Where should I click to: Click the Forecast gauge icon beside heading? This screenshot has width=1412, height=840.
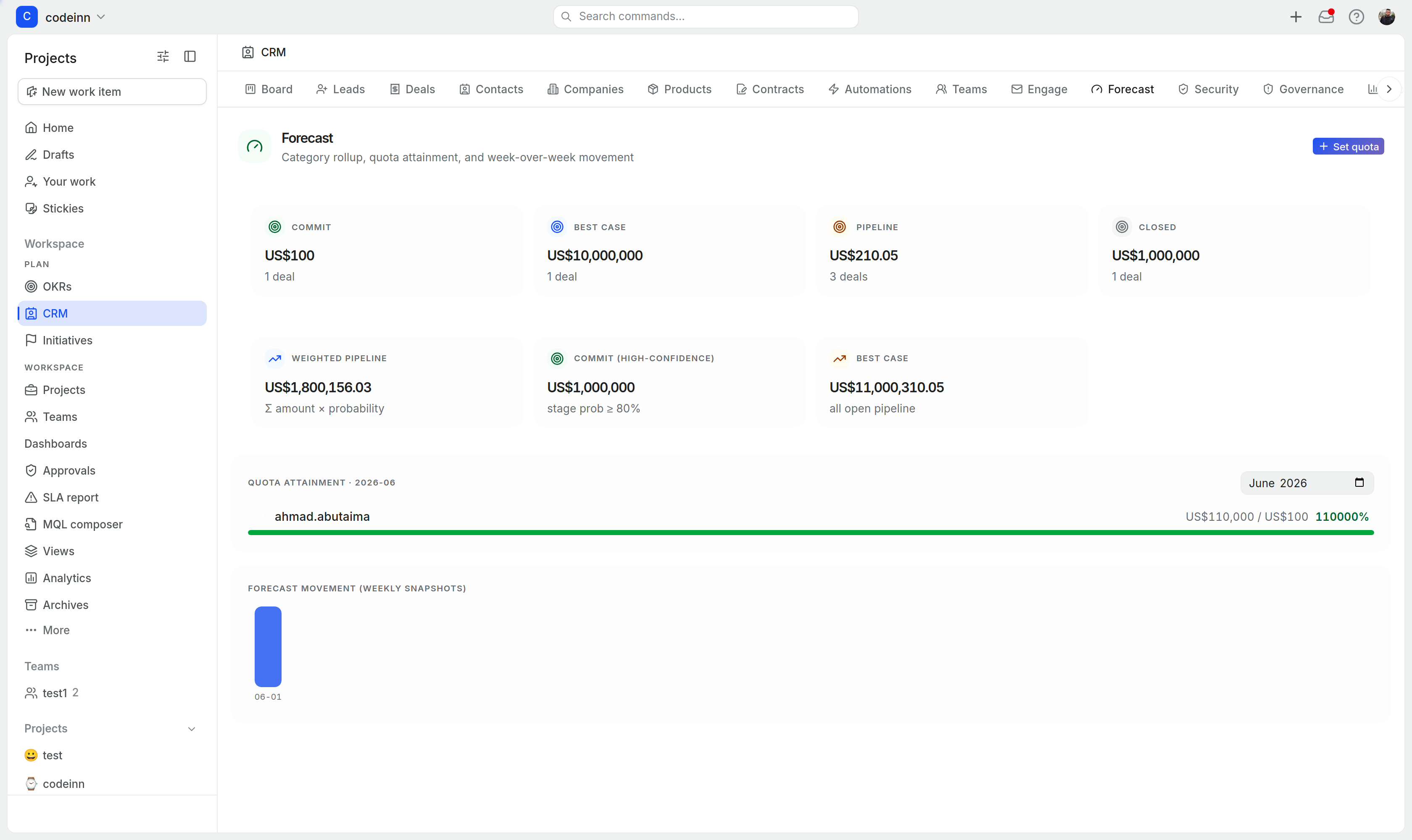[x=254, y=147]
